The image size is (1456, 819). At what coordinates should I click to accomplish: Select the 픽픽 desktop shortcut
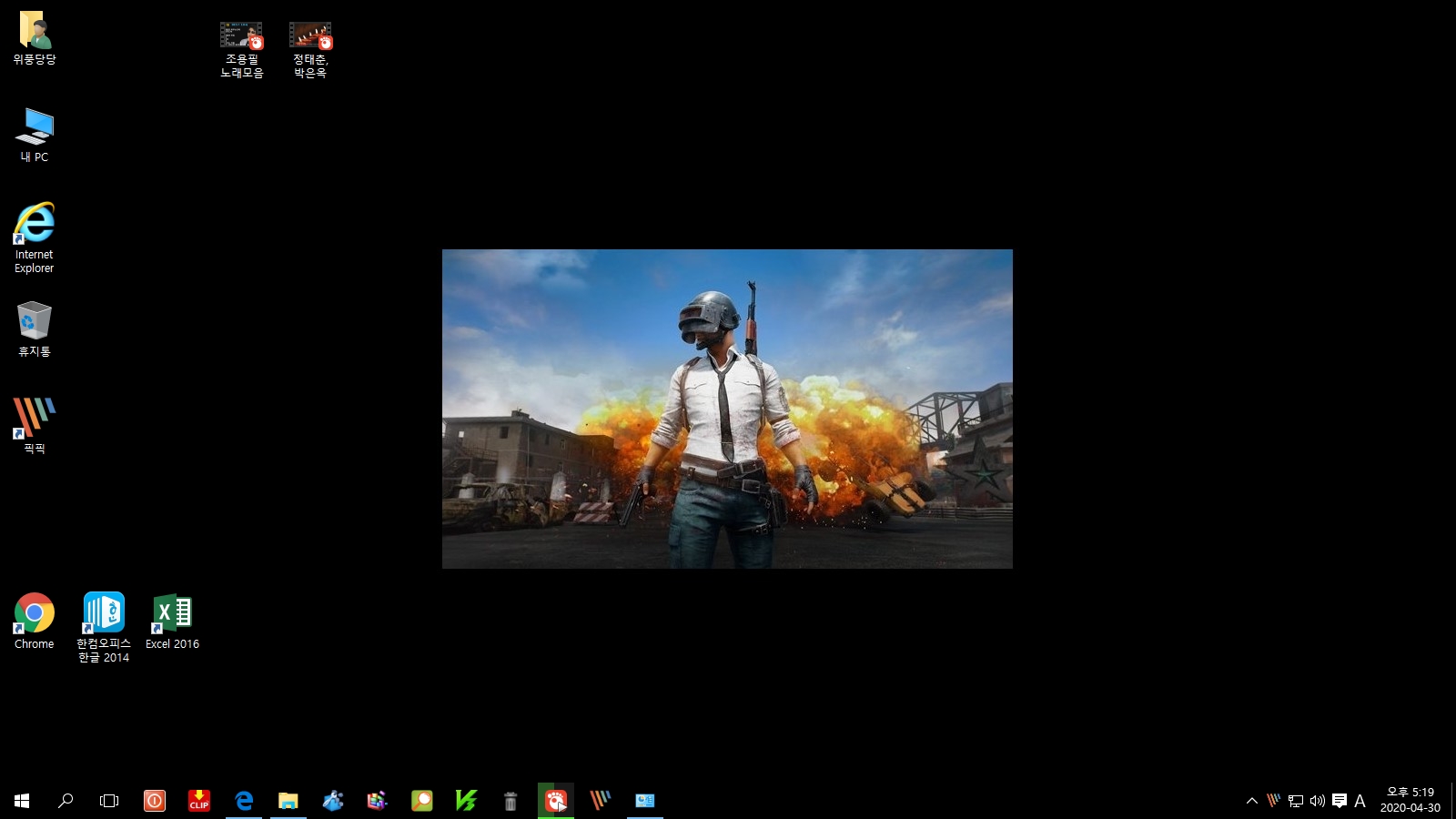point(35,426)
